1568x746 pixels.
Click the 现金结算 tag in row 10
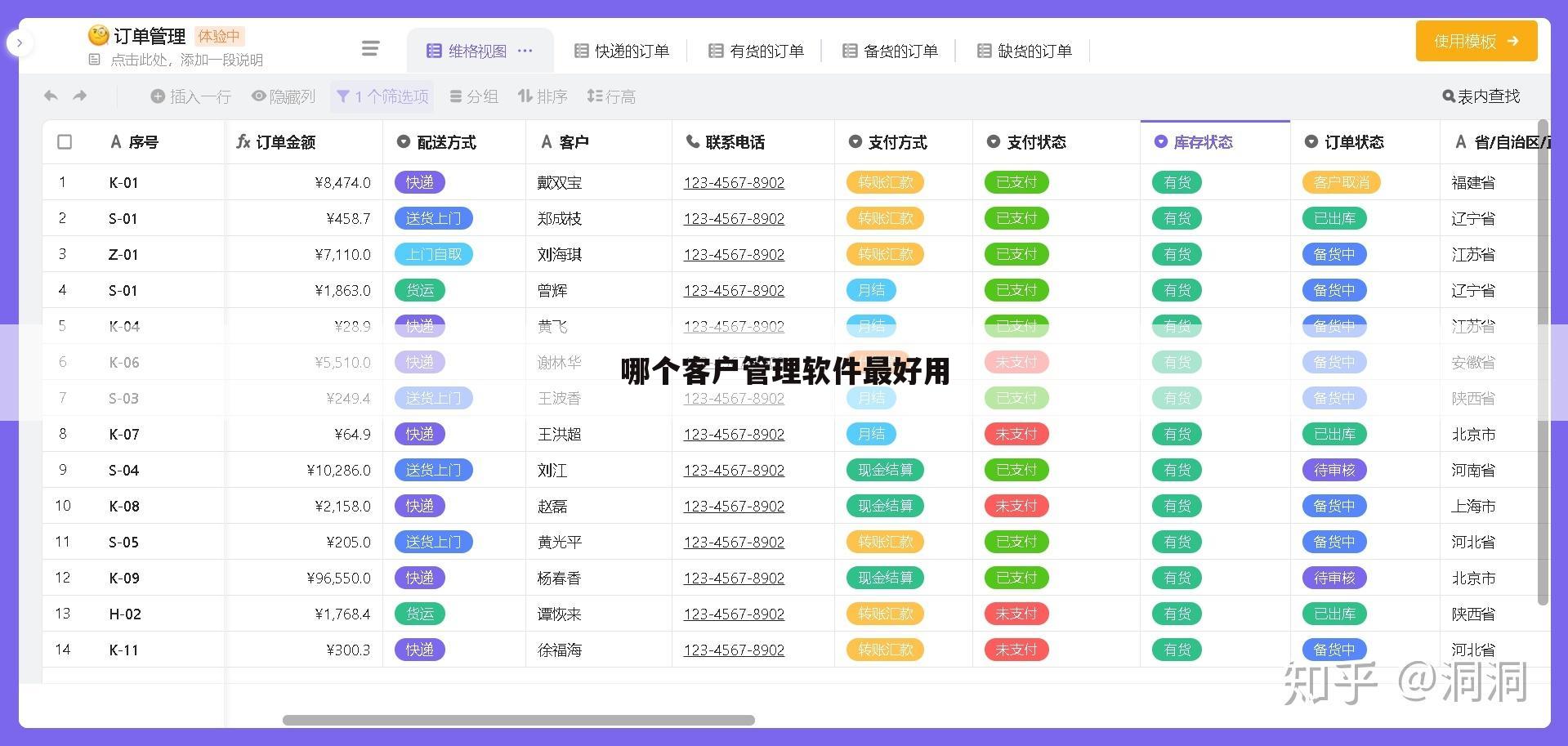886,506
